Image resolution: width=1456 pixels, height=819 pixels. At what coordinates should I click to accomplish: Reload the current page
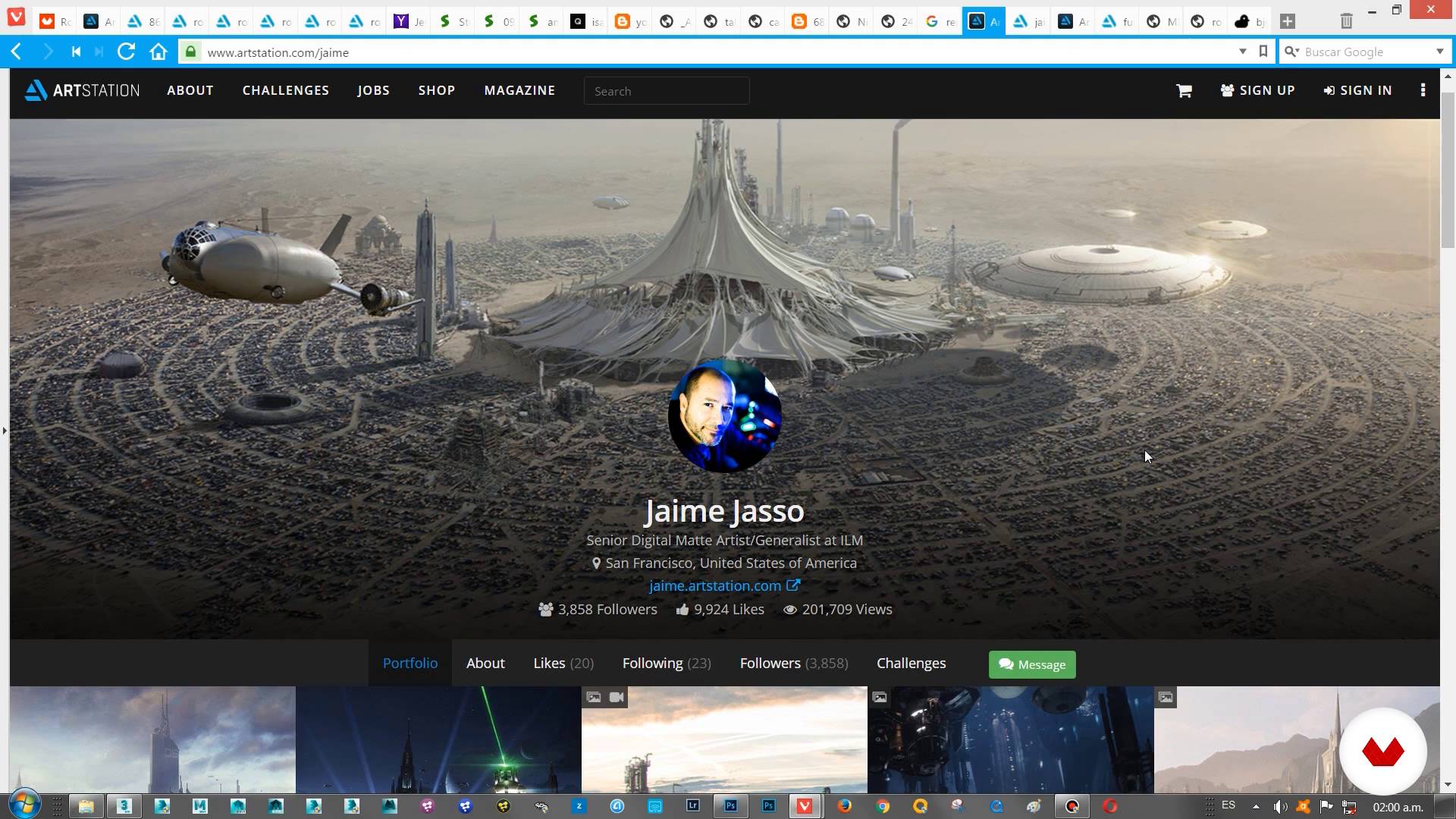click(x=127, y=52)
